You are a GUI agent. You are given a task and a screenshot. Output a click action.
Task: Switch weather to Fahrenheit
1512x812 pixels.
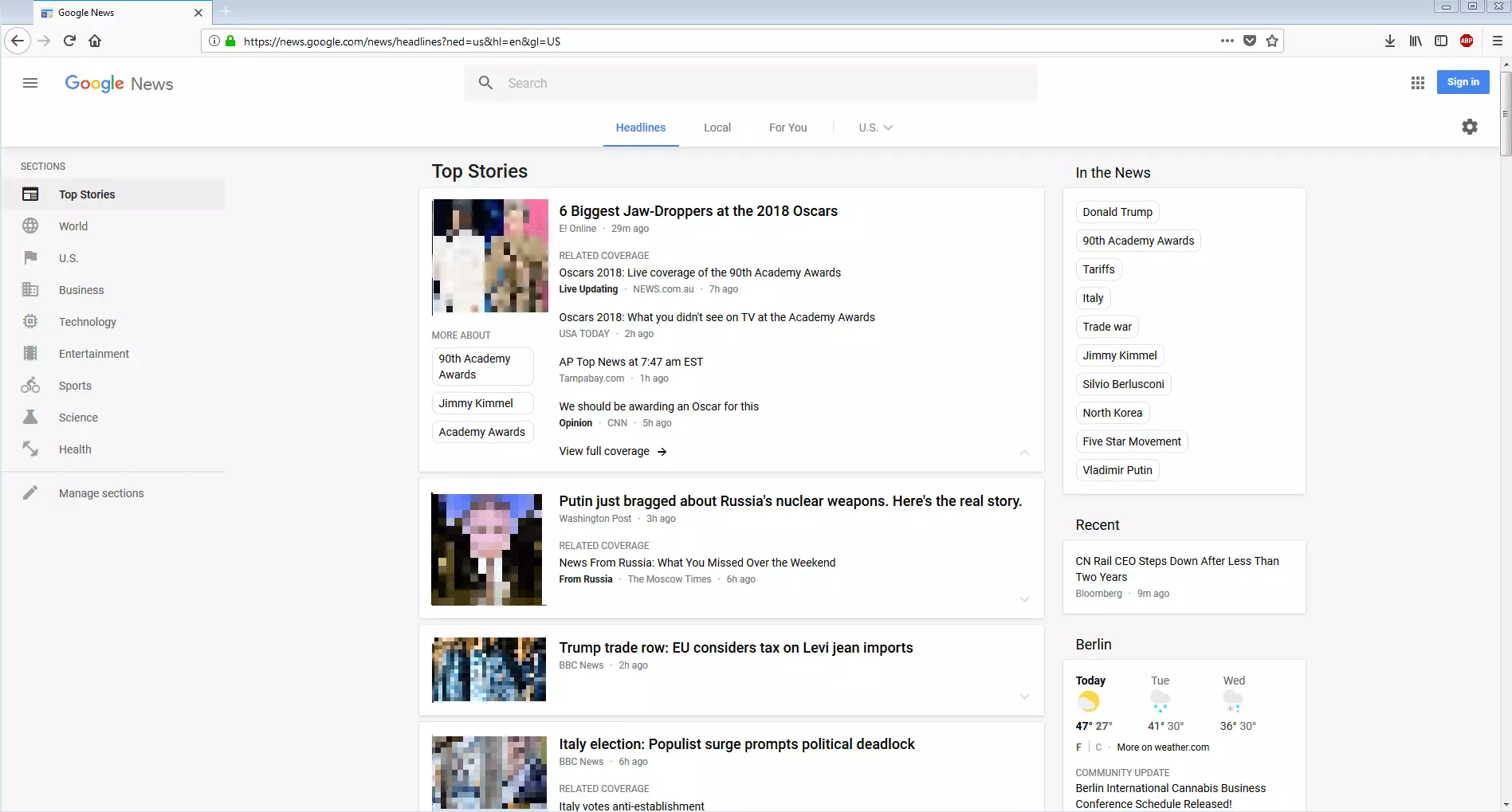[x=1078, y=747]
